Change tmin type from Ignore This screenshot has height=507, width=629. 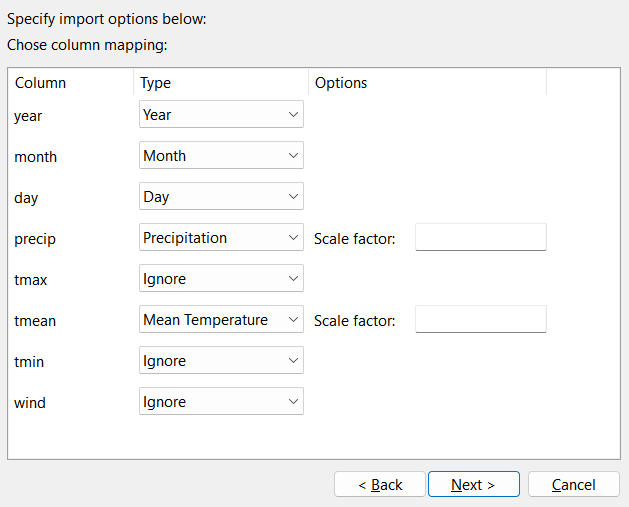(x=221, y=360)
